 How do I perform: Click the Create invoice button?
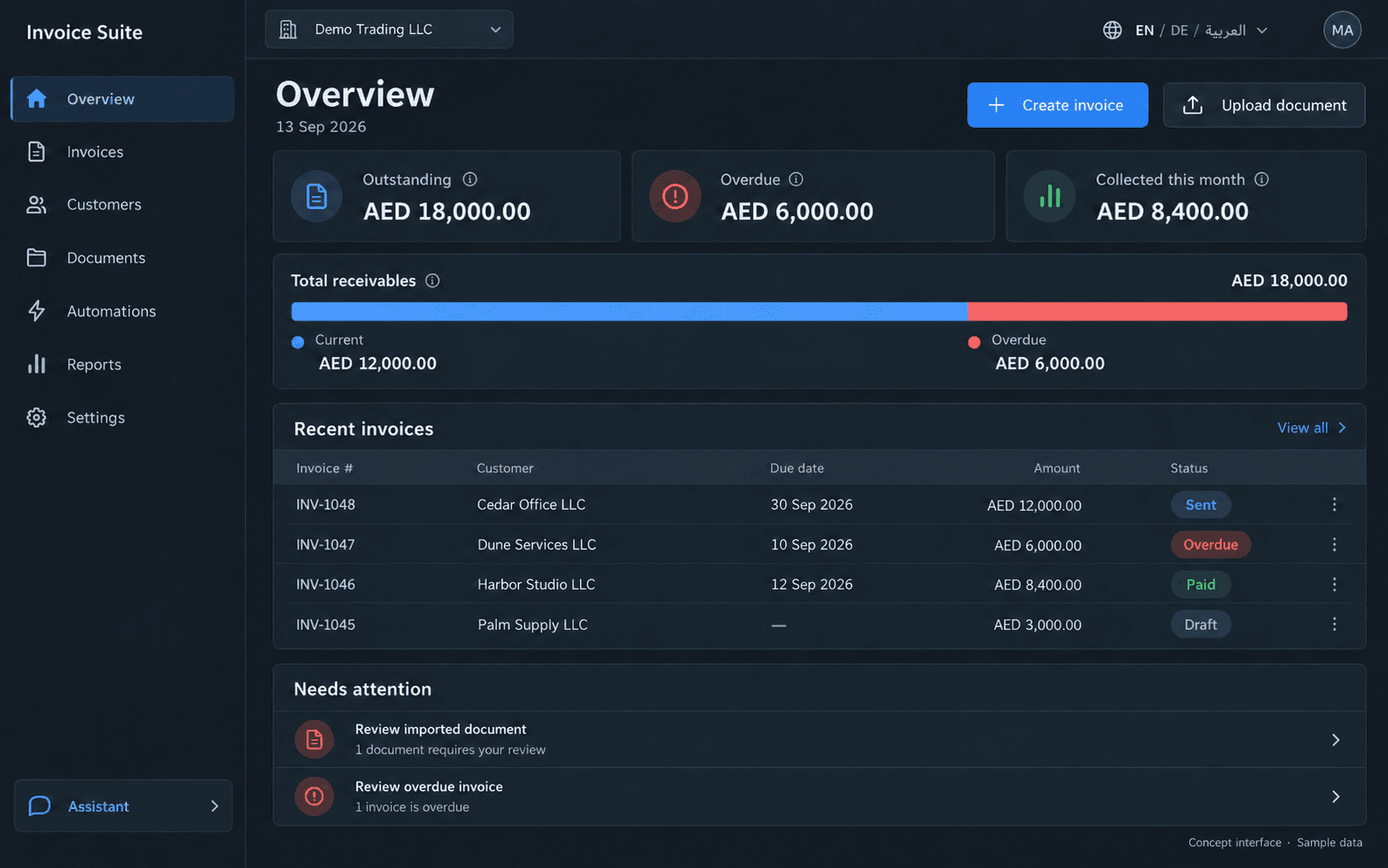pyautogui.click(x=1057, y=105)
